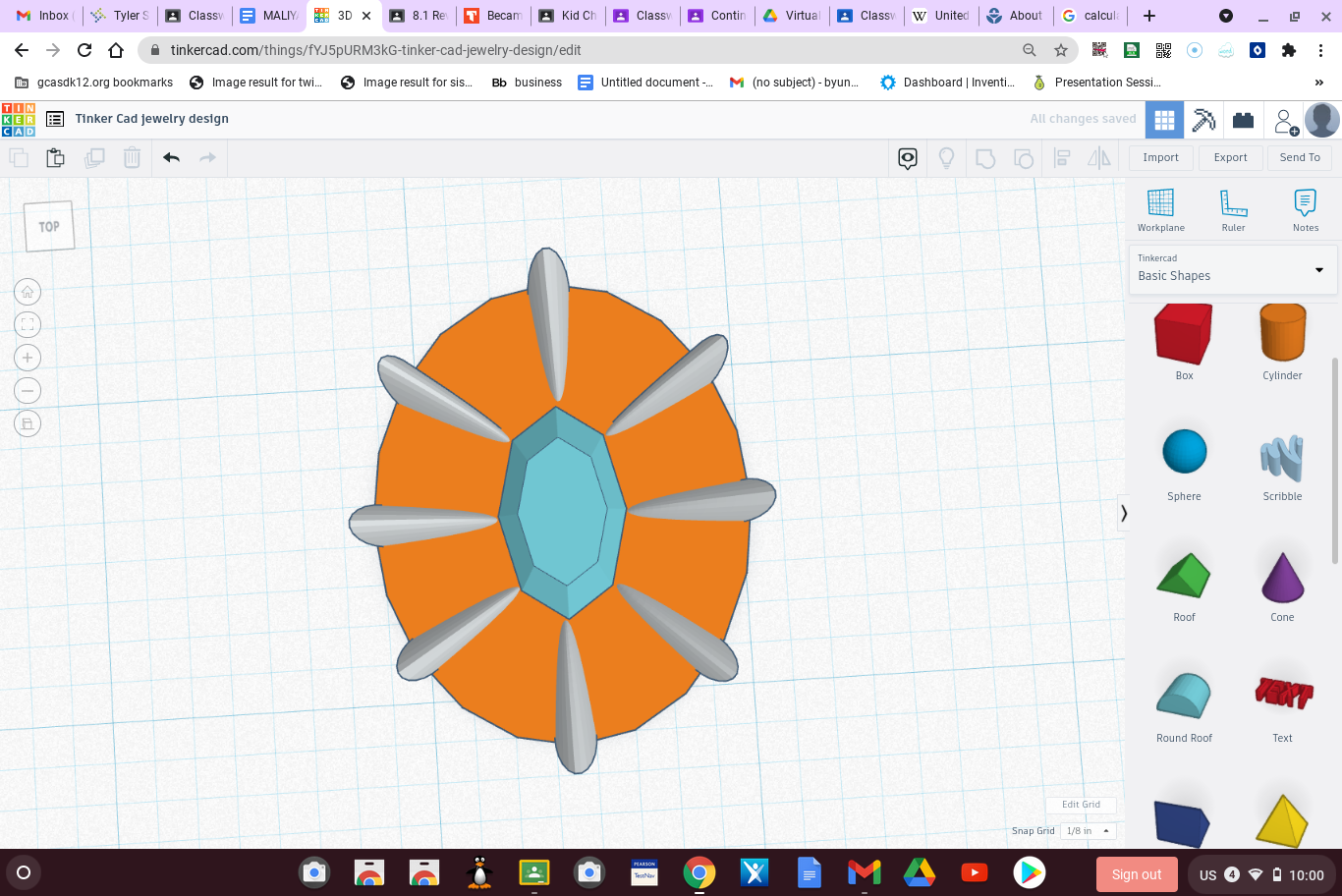Click the Delete trash icon

[x=132, y=157]
